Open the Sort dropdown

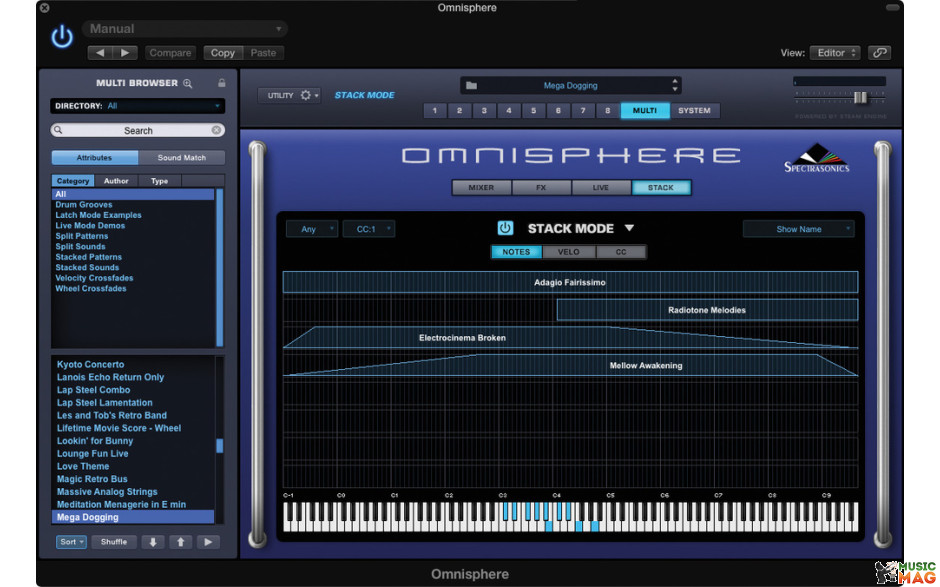click(71, 542)
